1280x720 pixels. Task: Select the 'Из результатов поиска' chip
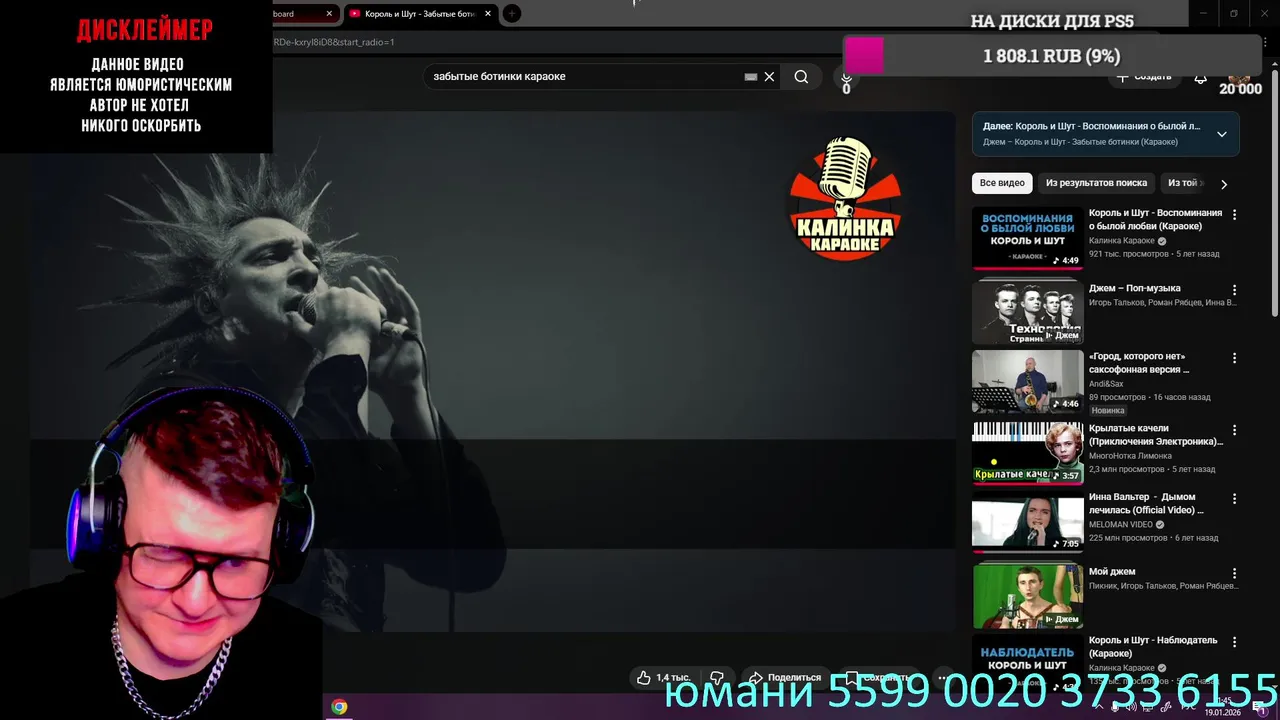pos(1096,183)
